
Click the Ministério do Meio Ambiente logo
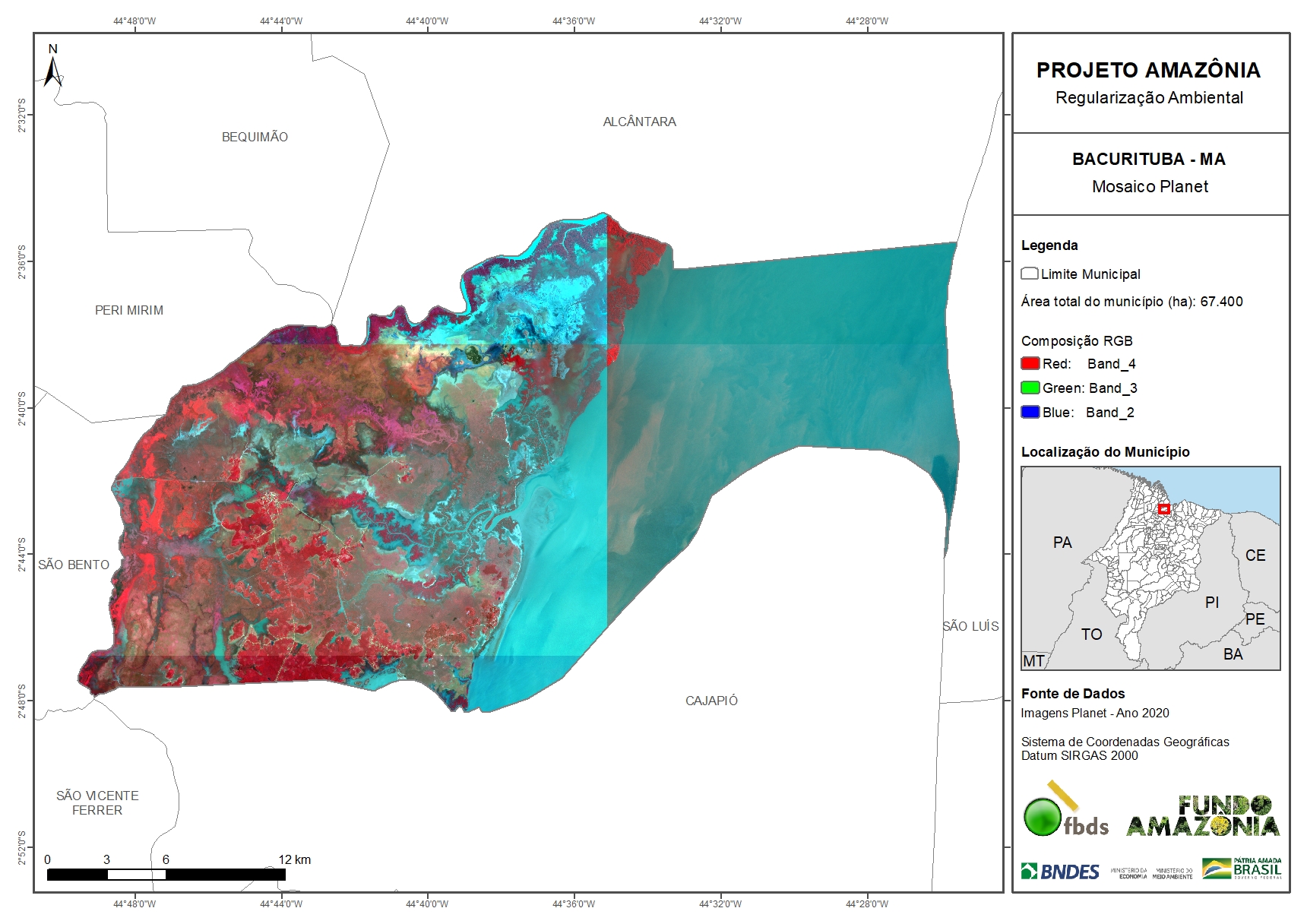1173,873
